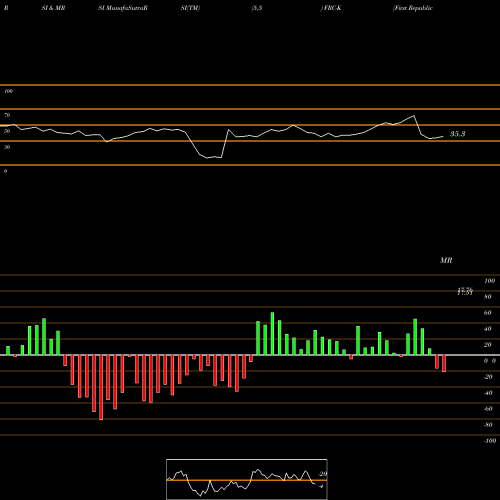This screenshot has height=500, width=500.
Task: Click the MR axis label -60
Action: 488,409
